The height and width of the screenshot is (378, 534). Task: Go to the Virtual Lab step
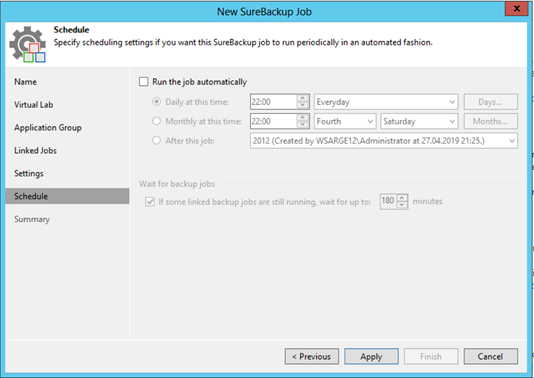pyautogui.click(x=33, y=105)
